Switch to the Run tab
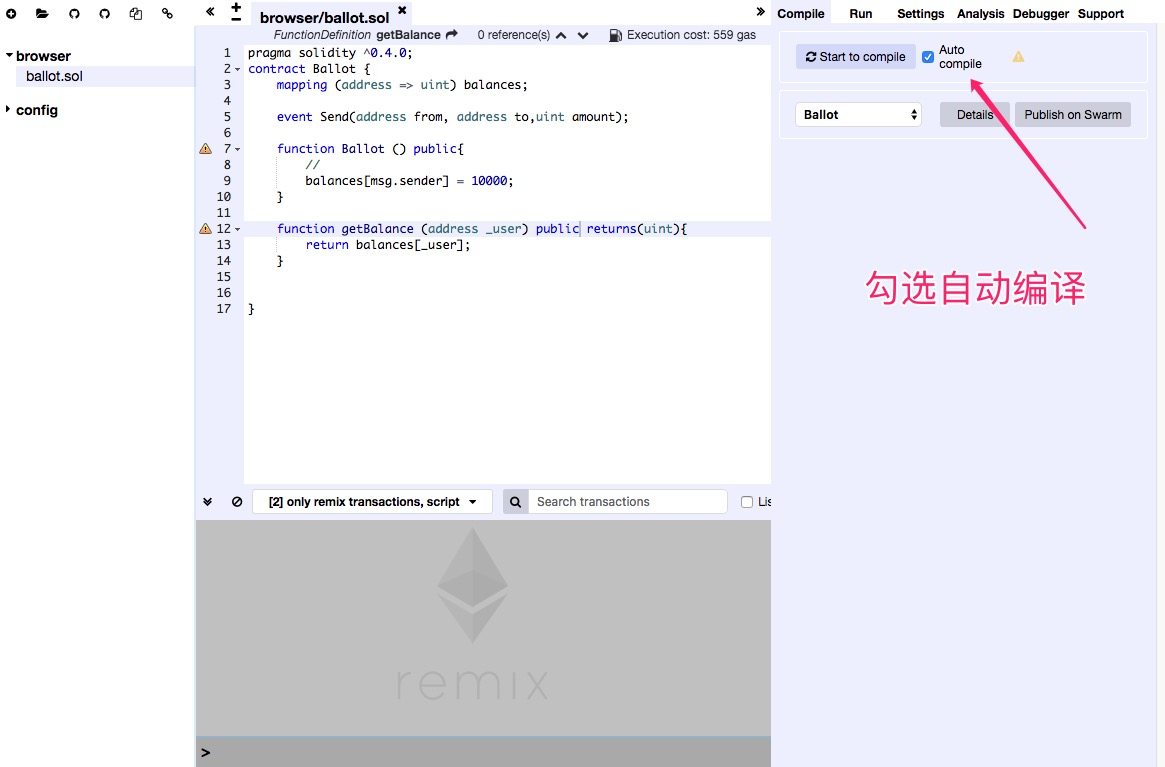The height and width of the screenshot is (767, 1165). click(x=860, y=13)
